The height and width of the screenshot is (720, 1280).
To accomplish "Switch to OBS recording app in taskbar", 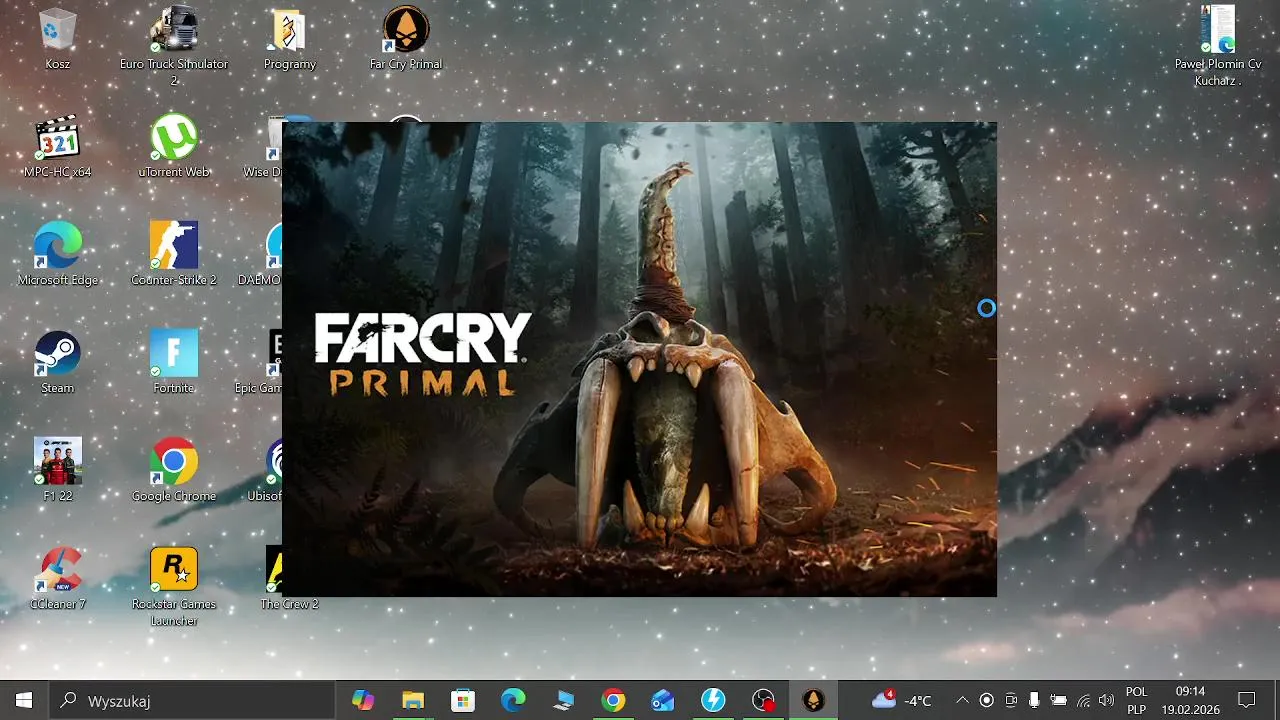I will tap(764, 700).
